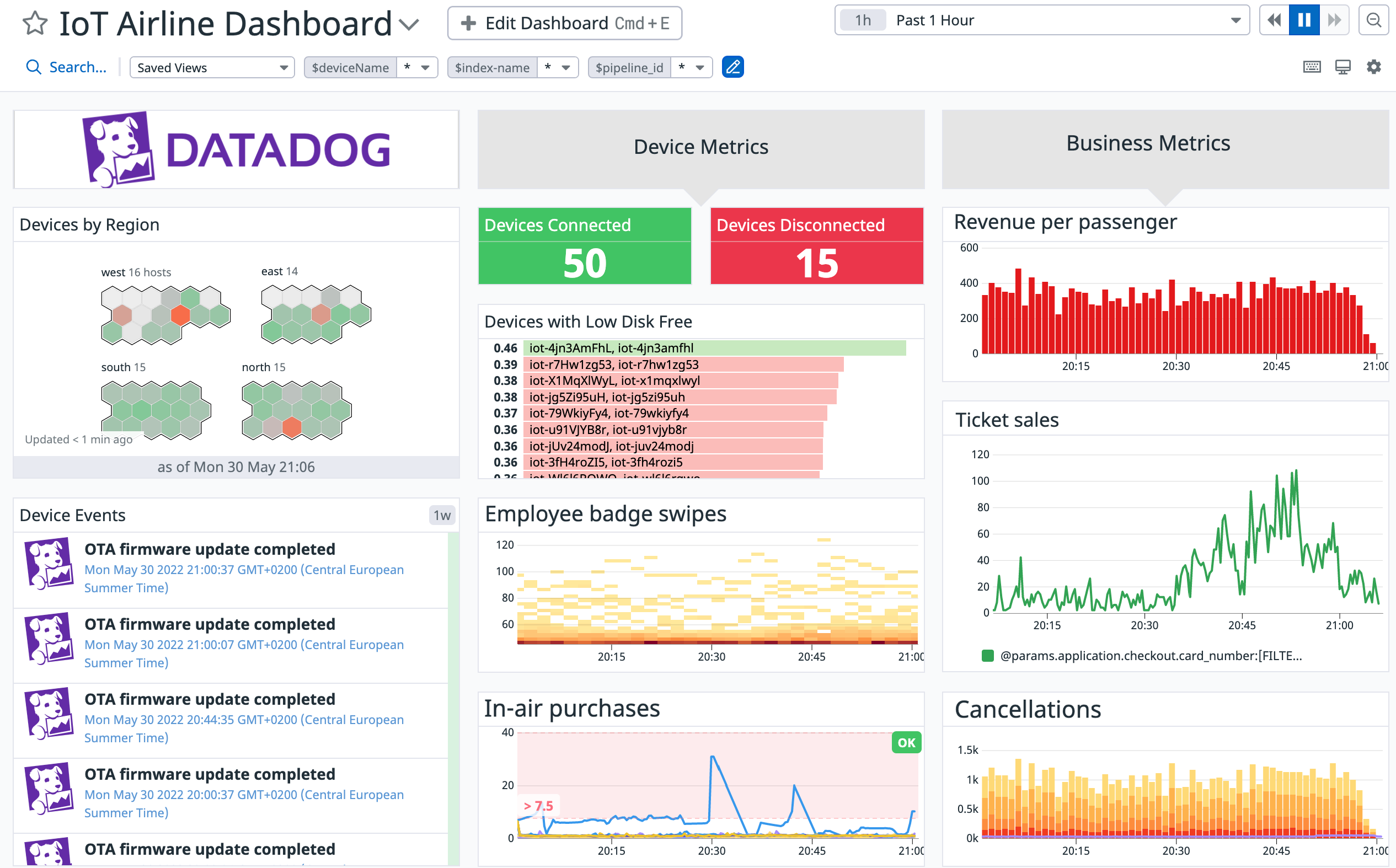
Task: Advance time range with the forward arrows
Action: point(1335,20)
